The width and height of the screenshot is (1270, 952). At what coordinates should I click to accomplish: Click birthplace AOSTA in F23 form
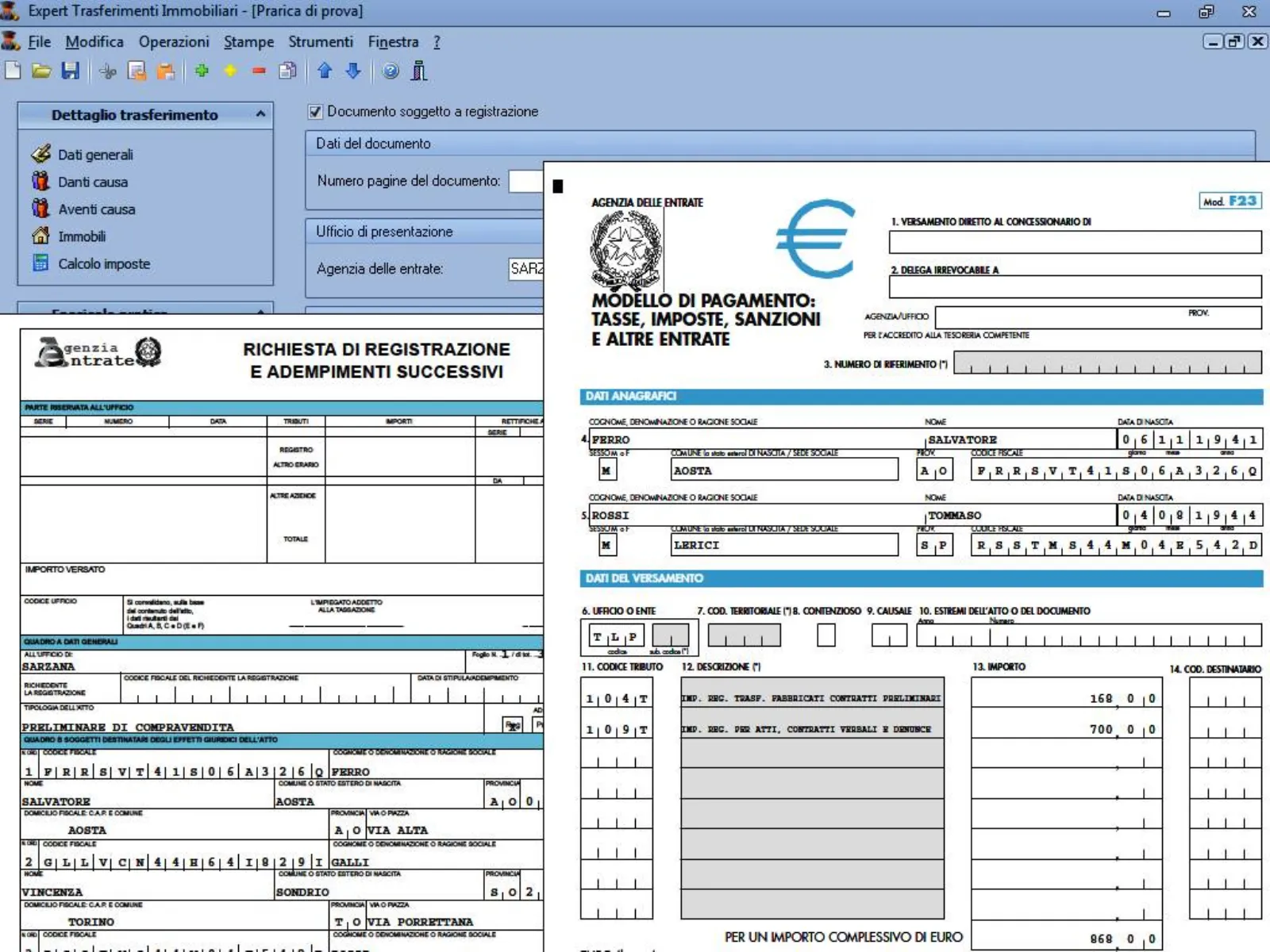coord(693,470)
